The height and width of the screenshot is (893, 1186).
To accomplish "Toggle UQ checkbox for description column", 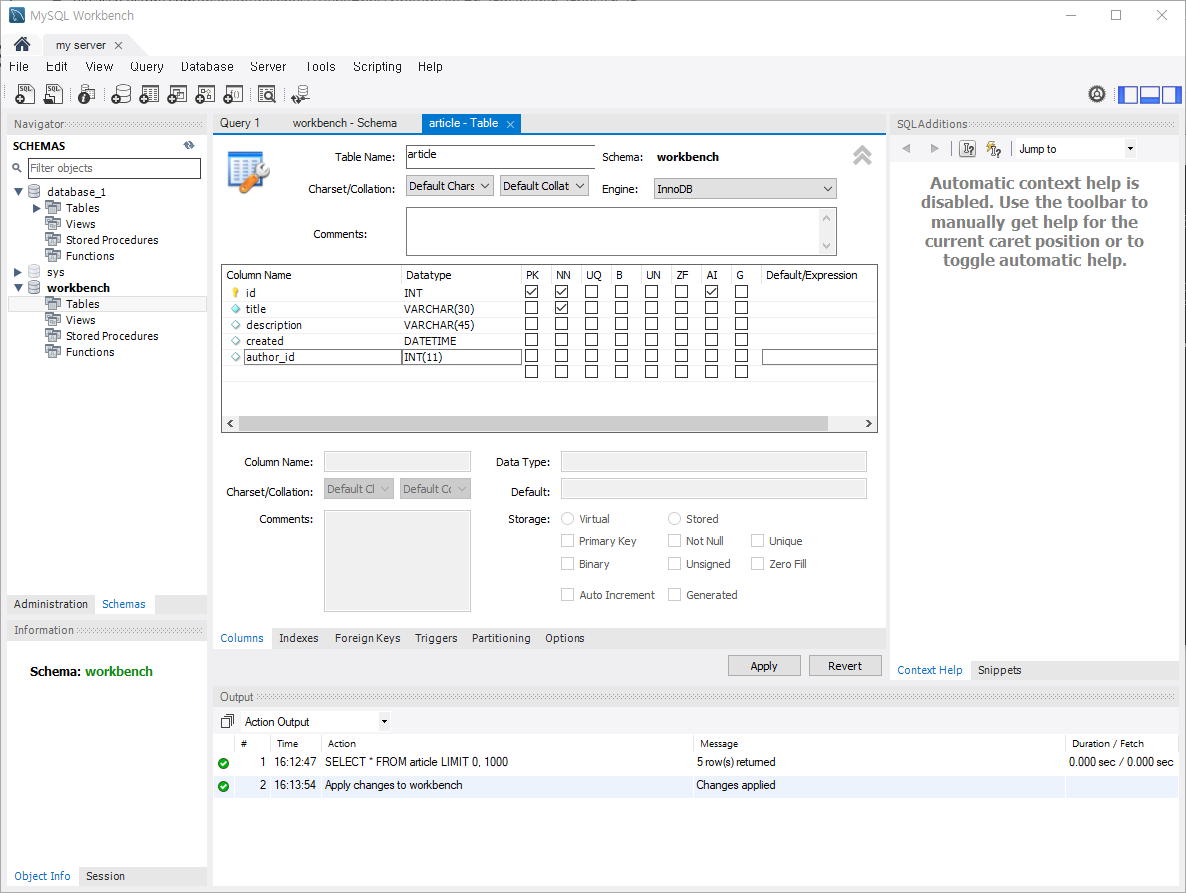I will 591,324.
